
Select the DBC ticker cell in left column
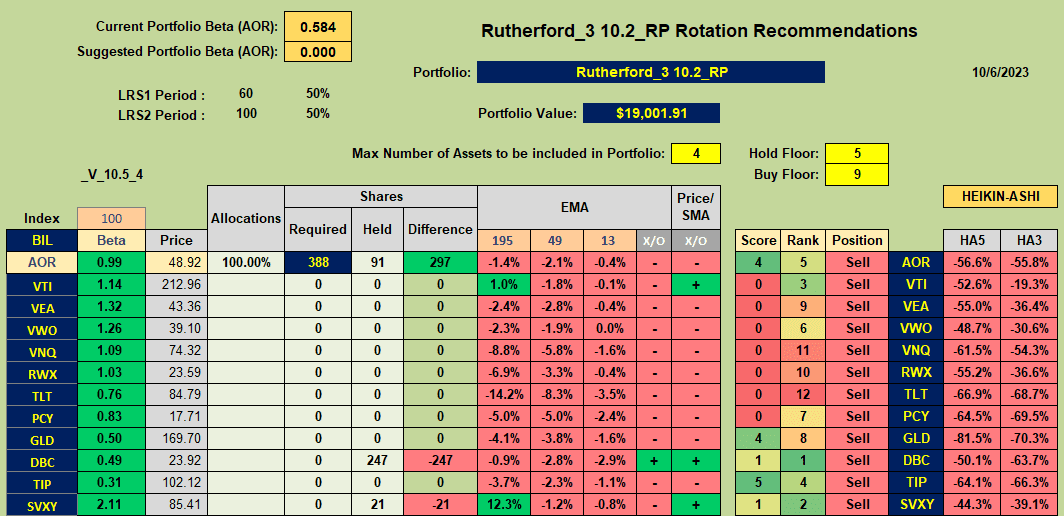[42, 460]
